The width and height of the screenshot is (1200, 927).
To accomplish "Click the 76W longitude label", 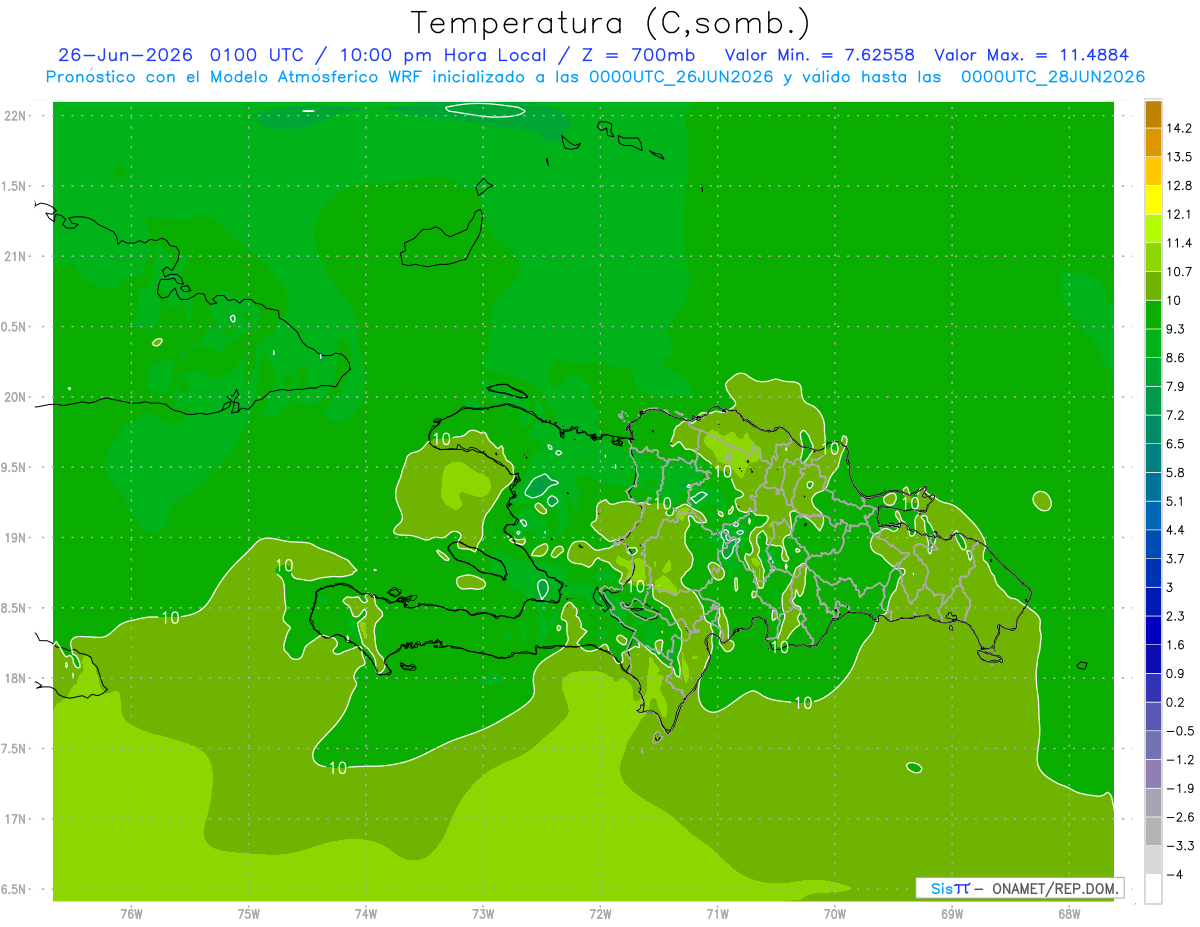I will click(x=131, y=913).
